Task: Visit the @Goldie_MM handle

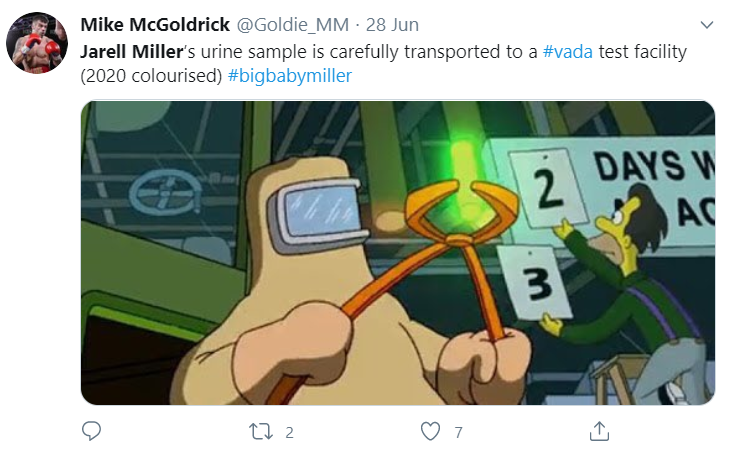Action: click(x=293, y=25)
